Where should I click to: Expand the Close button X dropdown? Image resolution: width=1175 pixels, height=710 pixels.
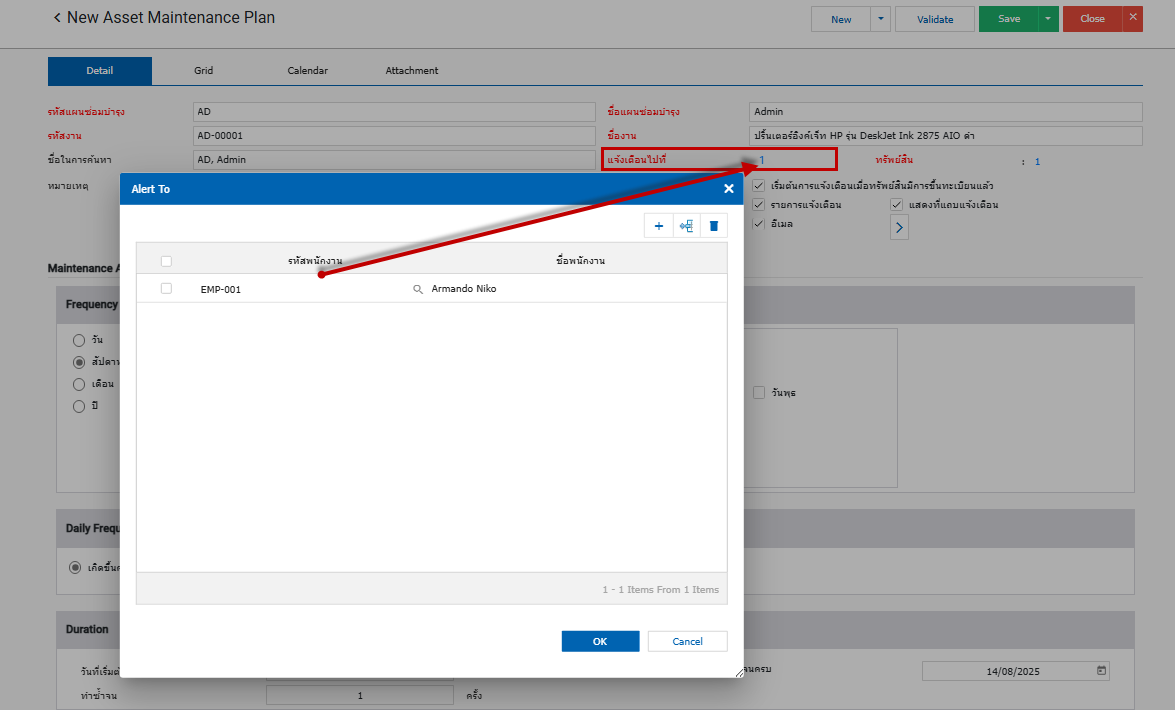(1133, 18)
